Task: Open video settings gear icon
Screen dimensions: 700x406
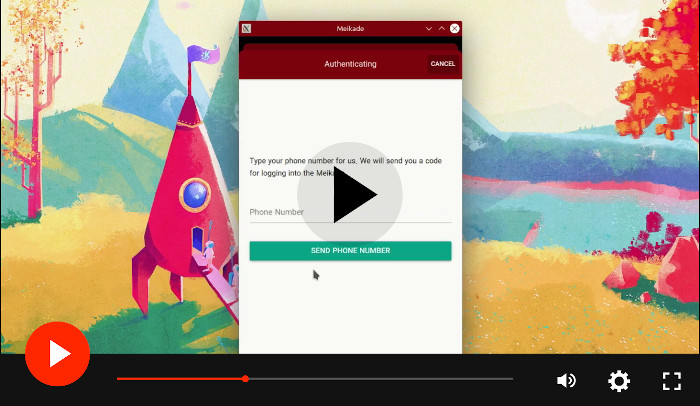Action: coord(619,381)
